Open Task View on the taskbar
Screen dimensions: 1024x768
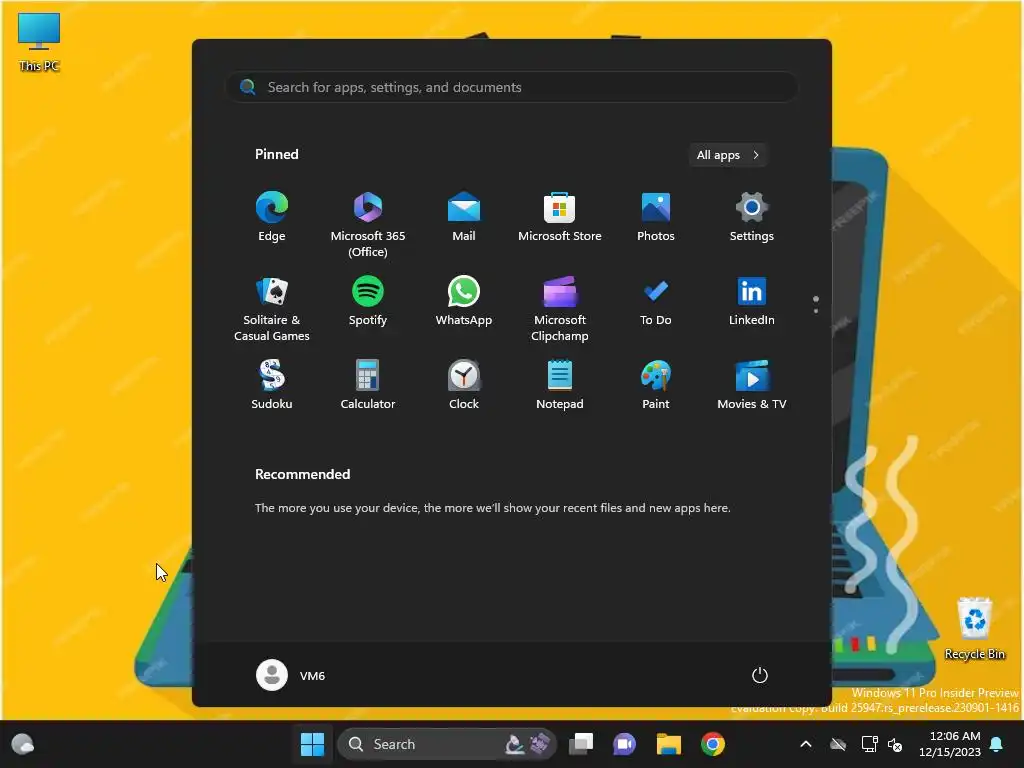(581, 744)
